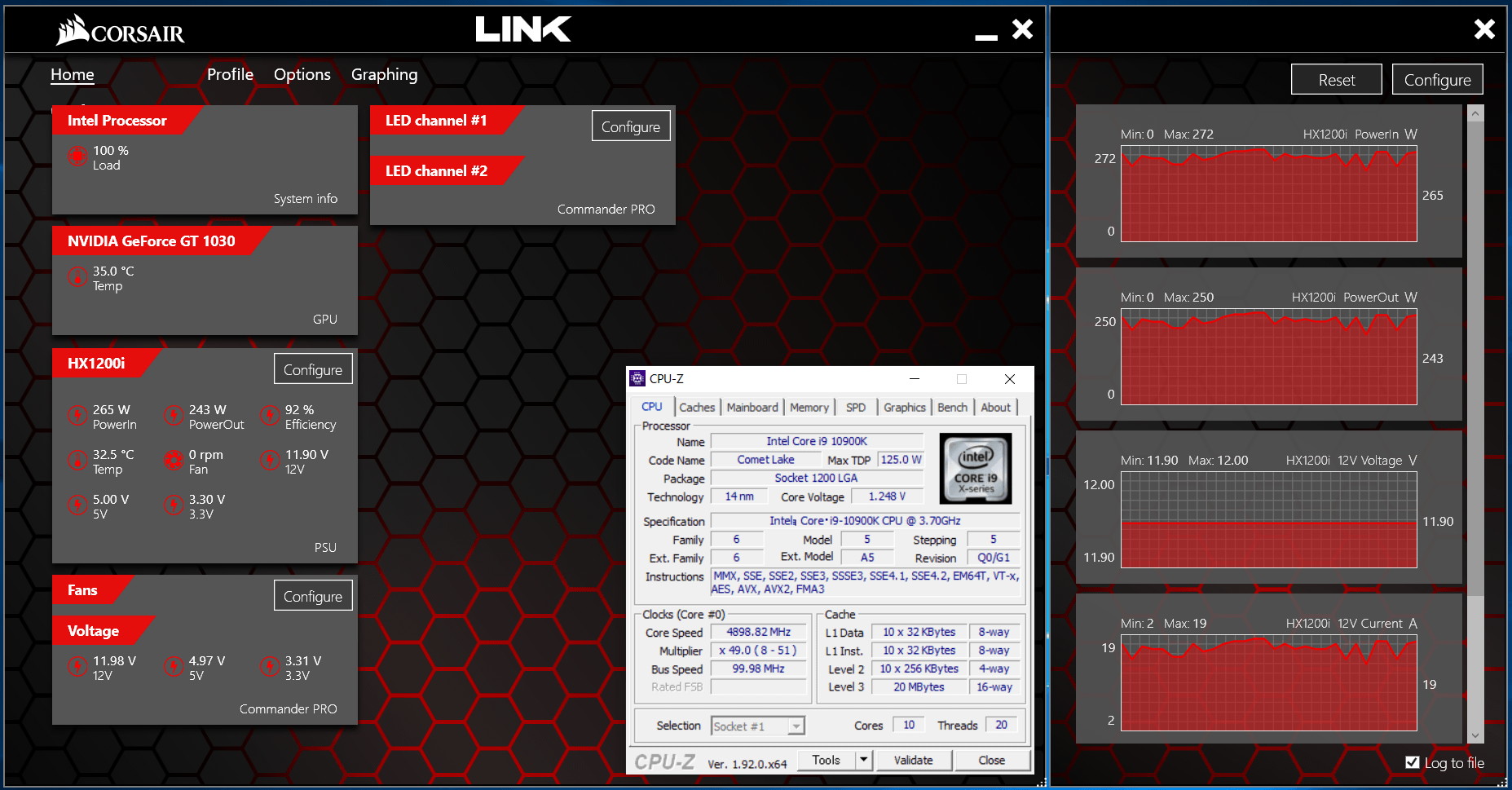Click the HX1200i 12V Current graph
The height and width of the screenshot is (790, 1512).
pyautogui.click(x=1268, y=683)
